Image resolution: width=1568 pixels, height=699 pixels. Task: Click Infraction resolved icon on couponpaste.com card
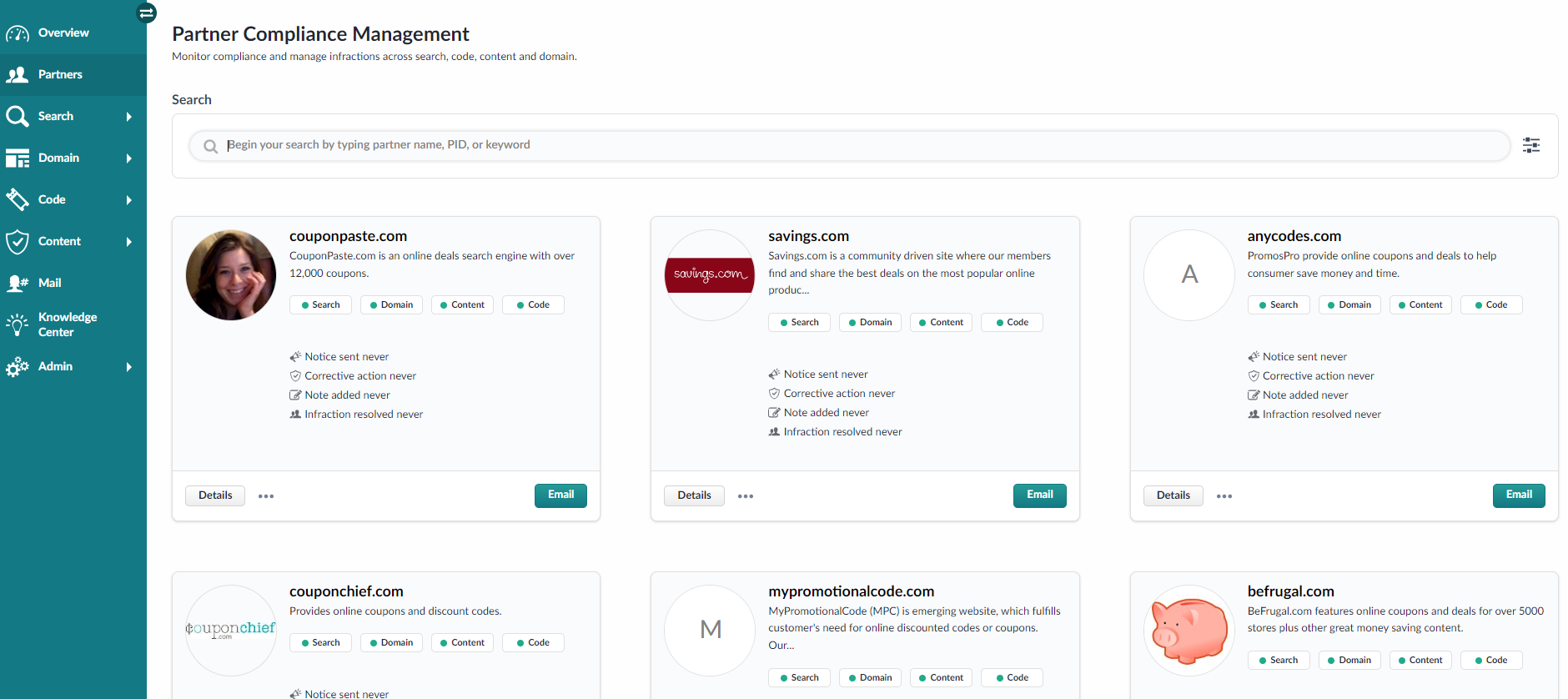[x=295, y=414]
